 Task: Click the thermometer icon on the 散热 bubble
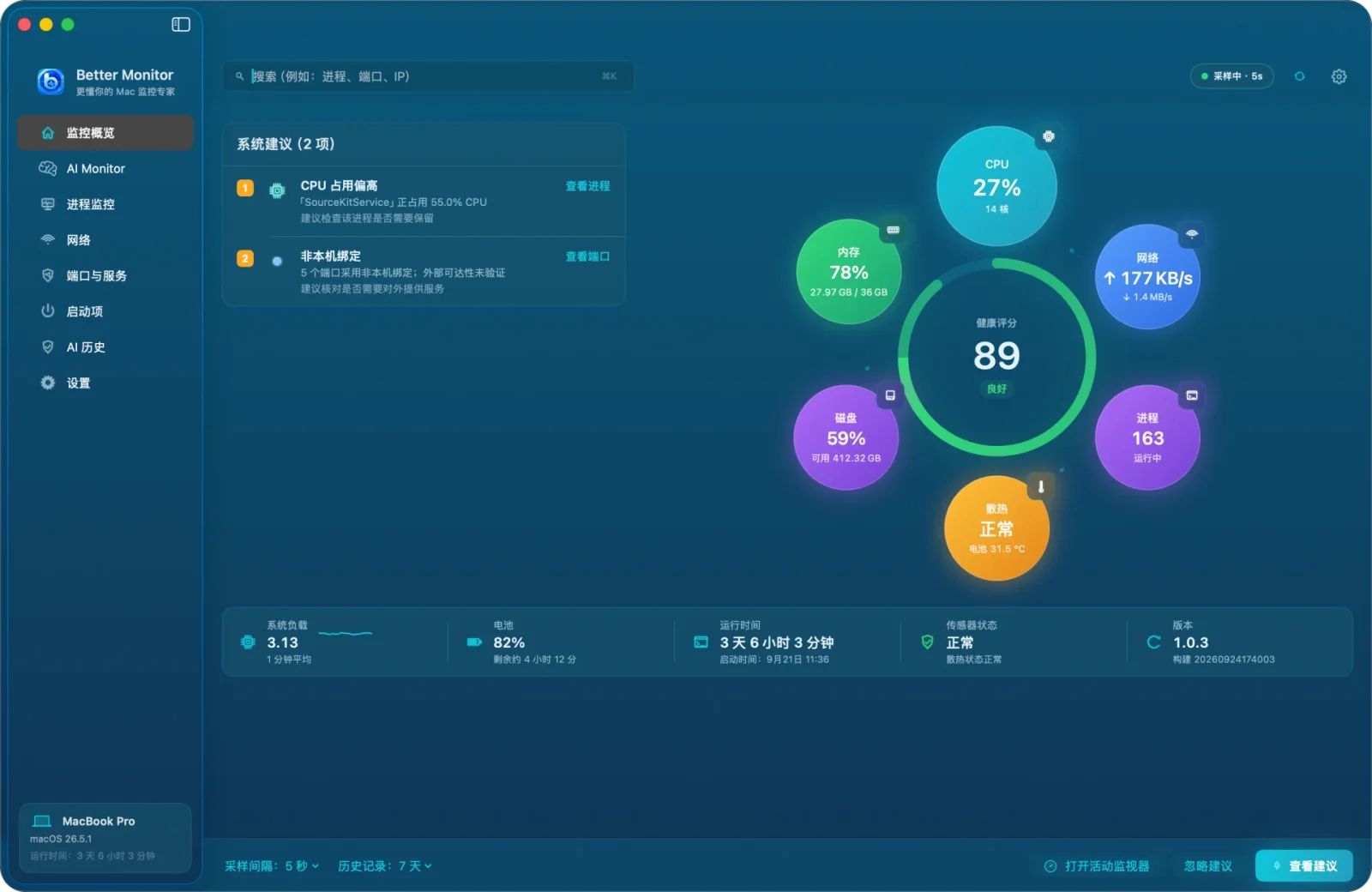1041,486
